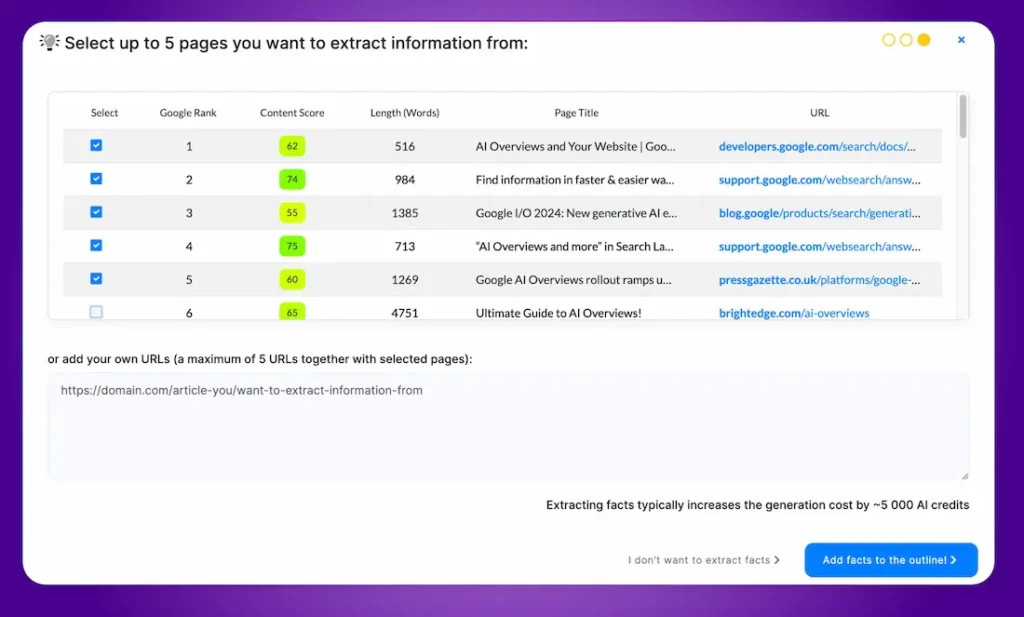1024x617 pixels.
Task: Uncheck the checkbox for Google rank 1
Action: pos(96,145)
